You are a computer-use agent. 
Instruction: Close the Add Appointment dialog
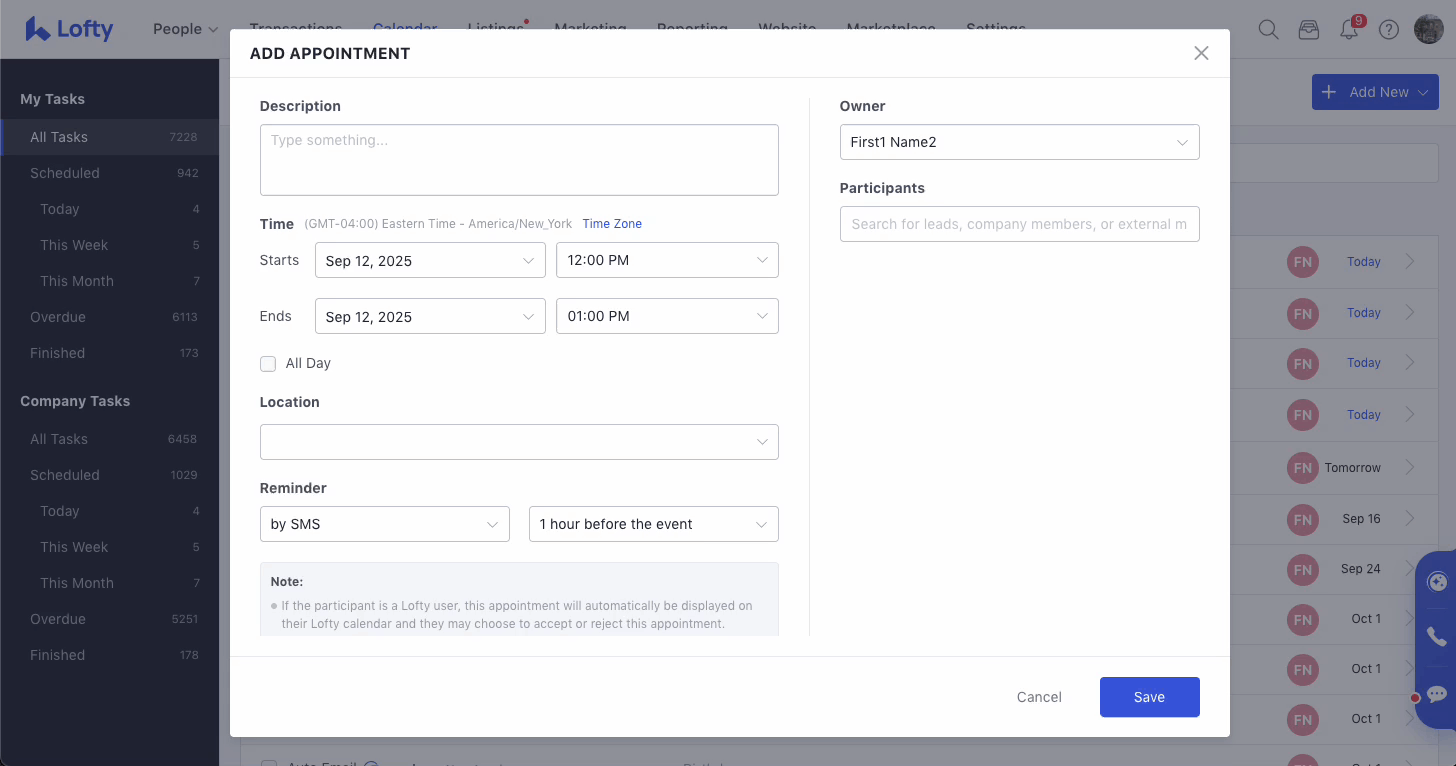click(x=1201, y=53)
